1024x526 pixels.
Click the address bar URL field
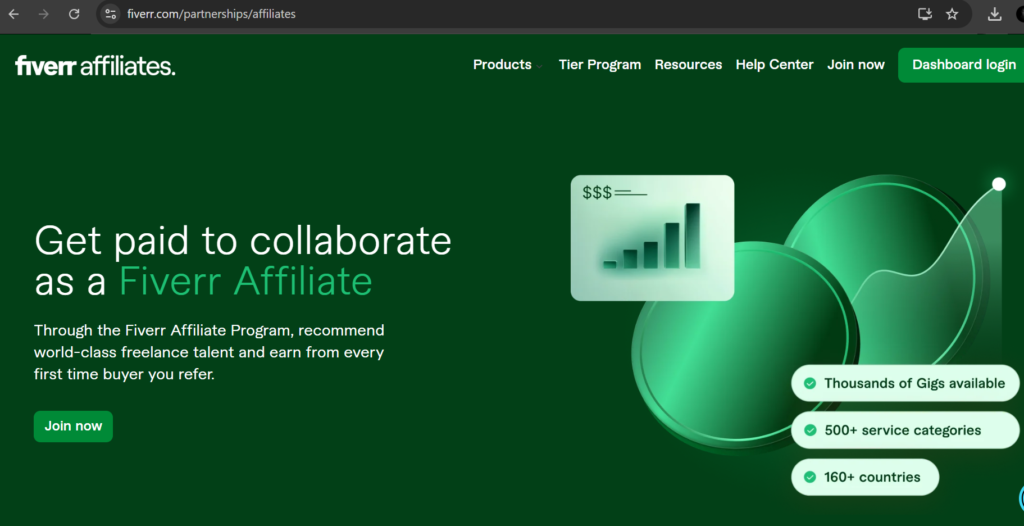(509, 14)
